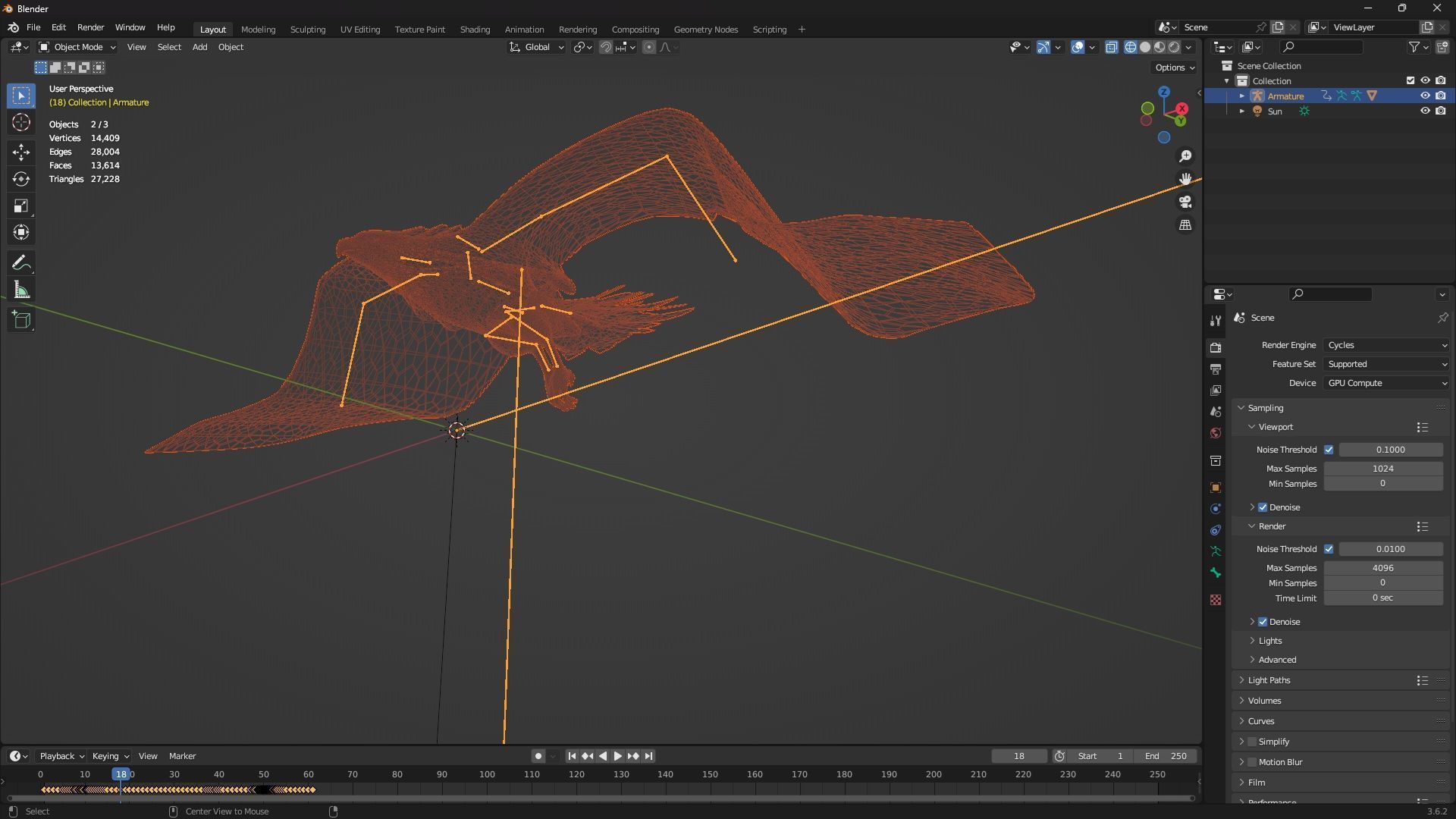The height and width of the screenshot is (819, 1456).
Task: Open the Texture properties tab
Action: pyautogui.click(x=1216, y=600)
